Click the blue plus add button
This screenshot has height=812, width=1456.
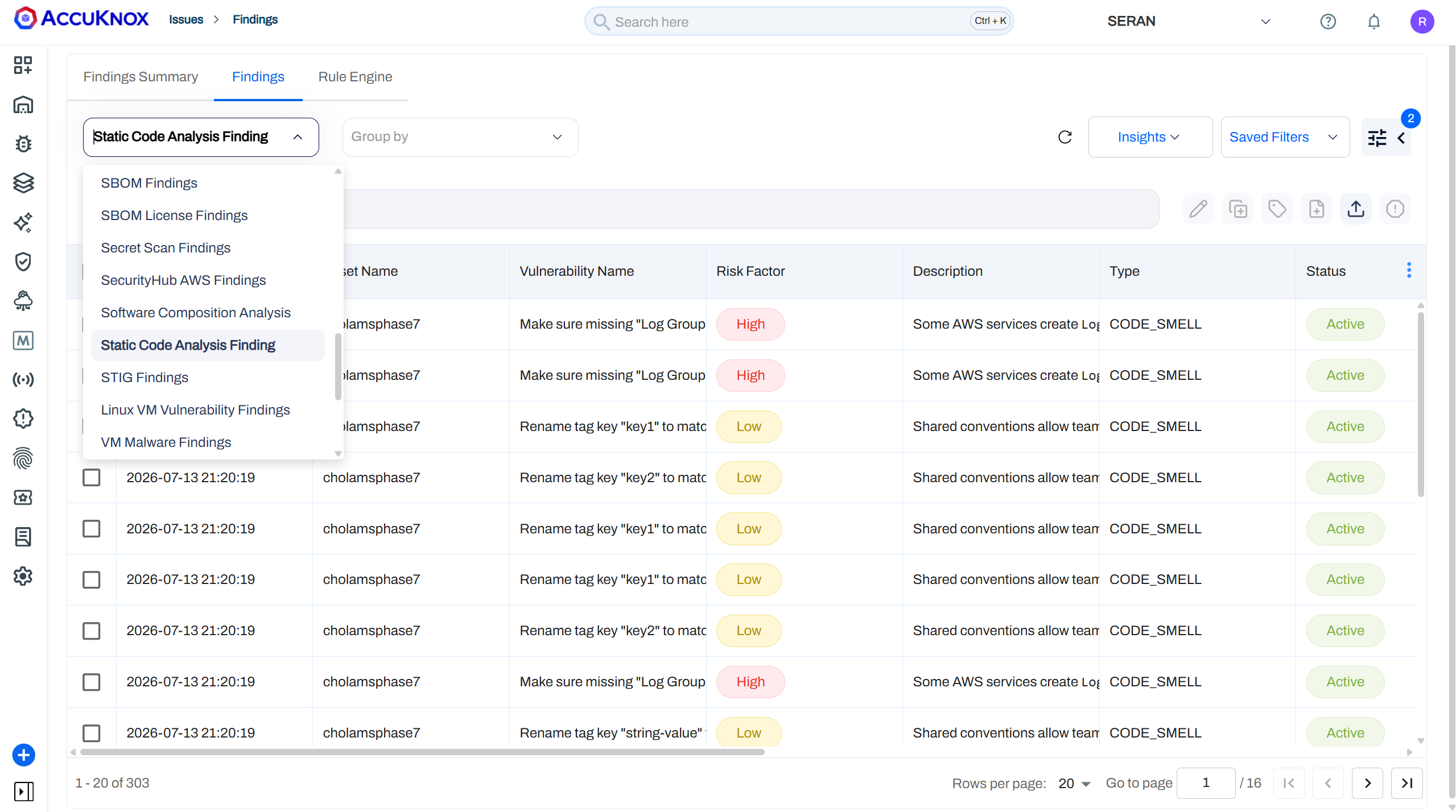click(x=23, y=755)
